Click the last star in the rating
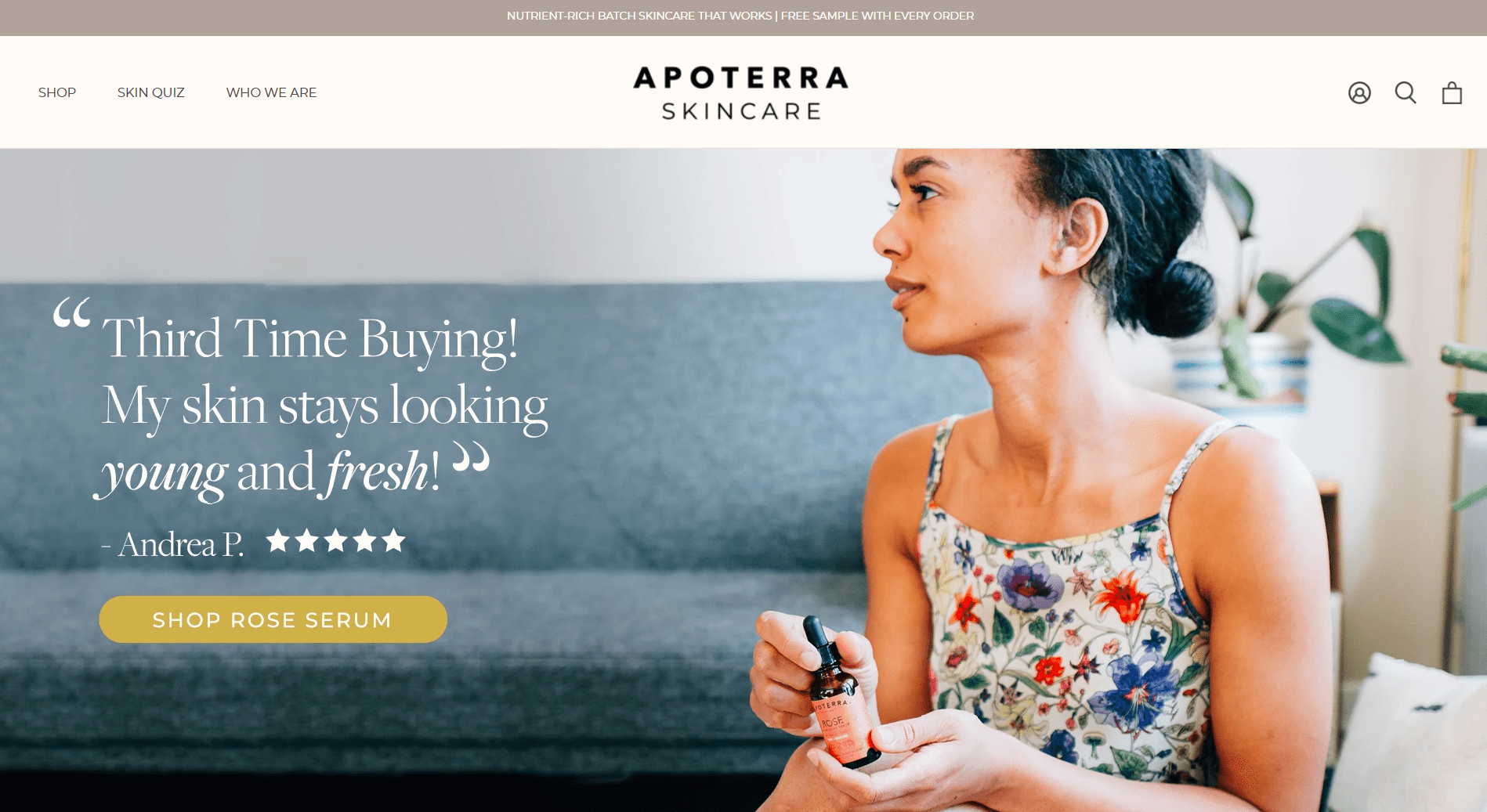Image resolution: width=1487 pixels, height=812 pixels. pyautogui.click(x=393, y=540)
